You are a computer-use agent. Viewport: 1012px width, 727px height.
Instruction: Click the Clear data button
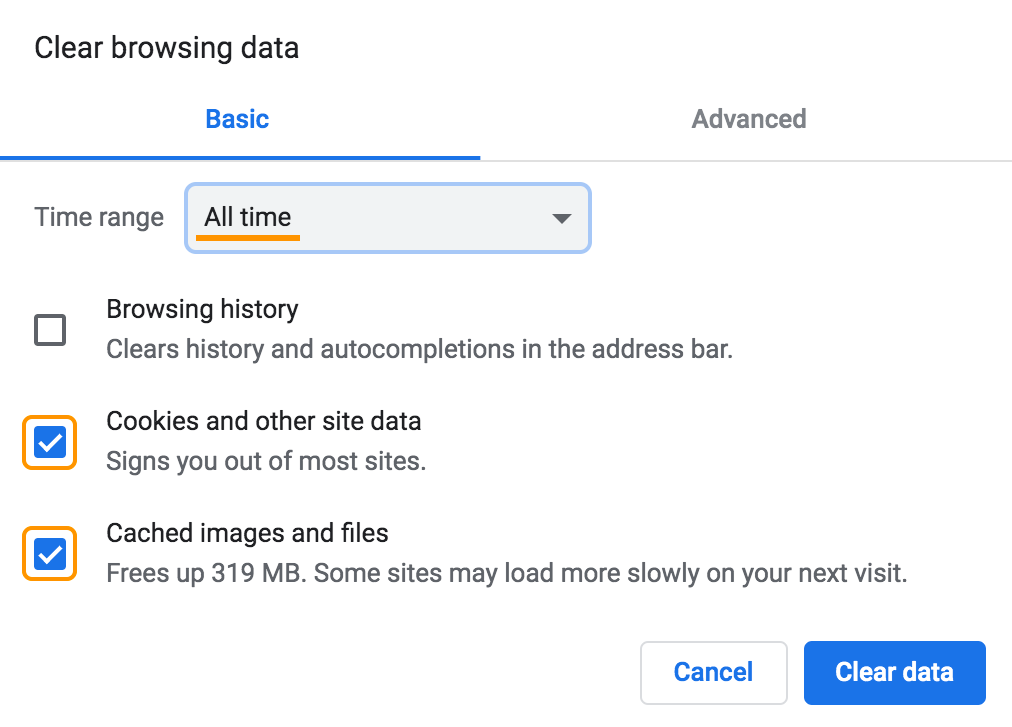click(x=894, y=672)
